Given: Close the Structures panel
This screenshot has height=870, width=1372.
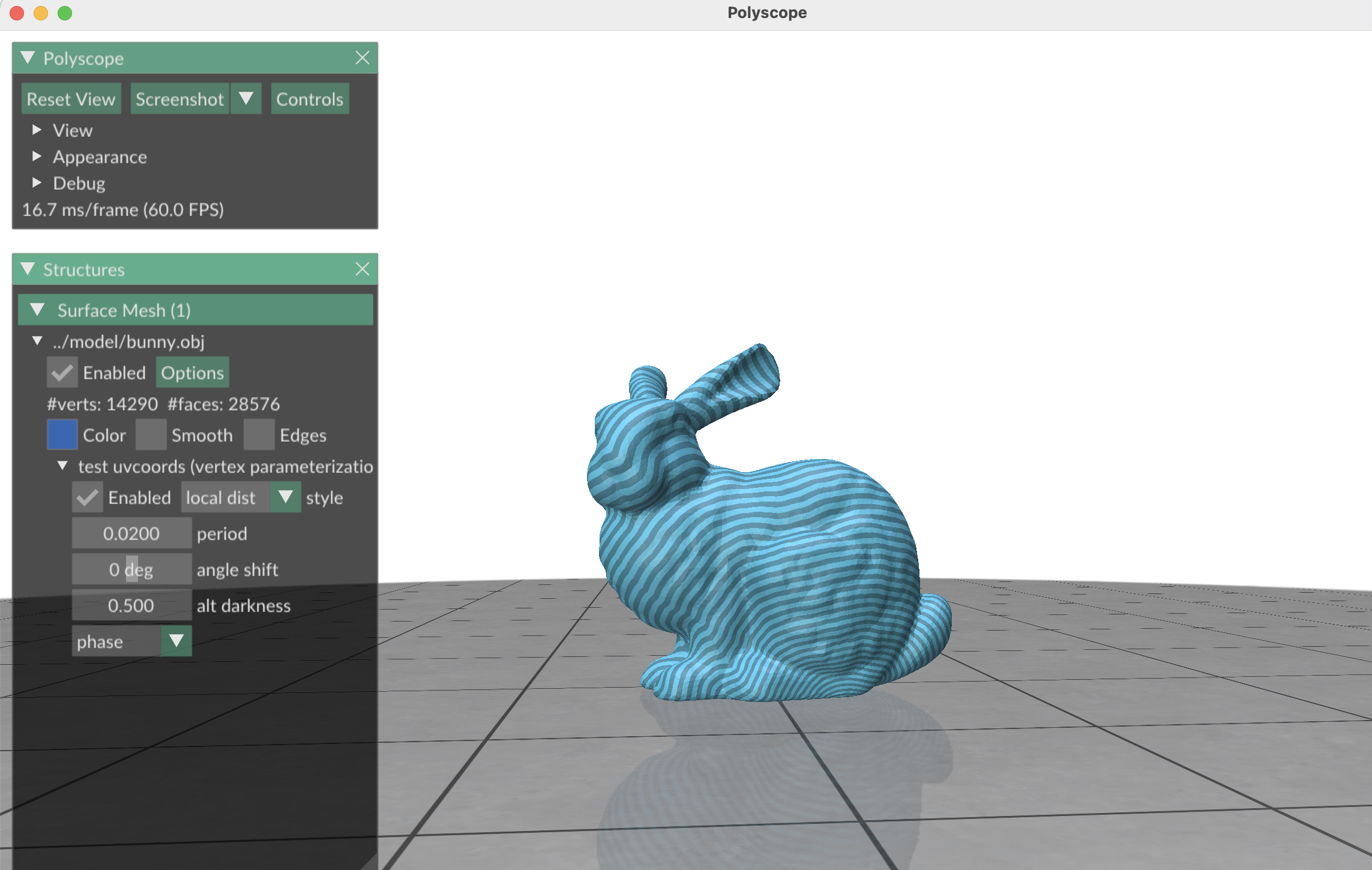Looking at the screenshot, I should (363, 269).
